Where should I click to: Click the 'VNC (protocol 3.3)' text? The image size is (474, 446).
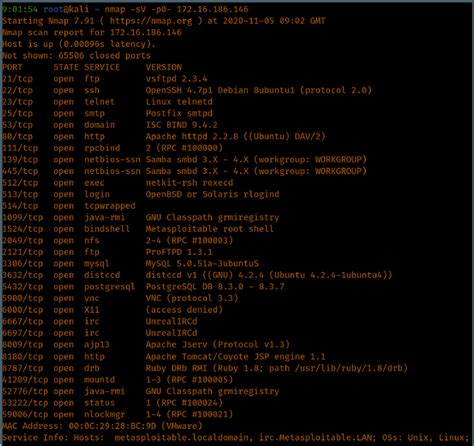click(192, 298)
